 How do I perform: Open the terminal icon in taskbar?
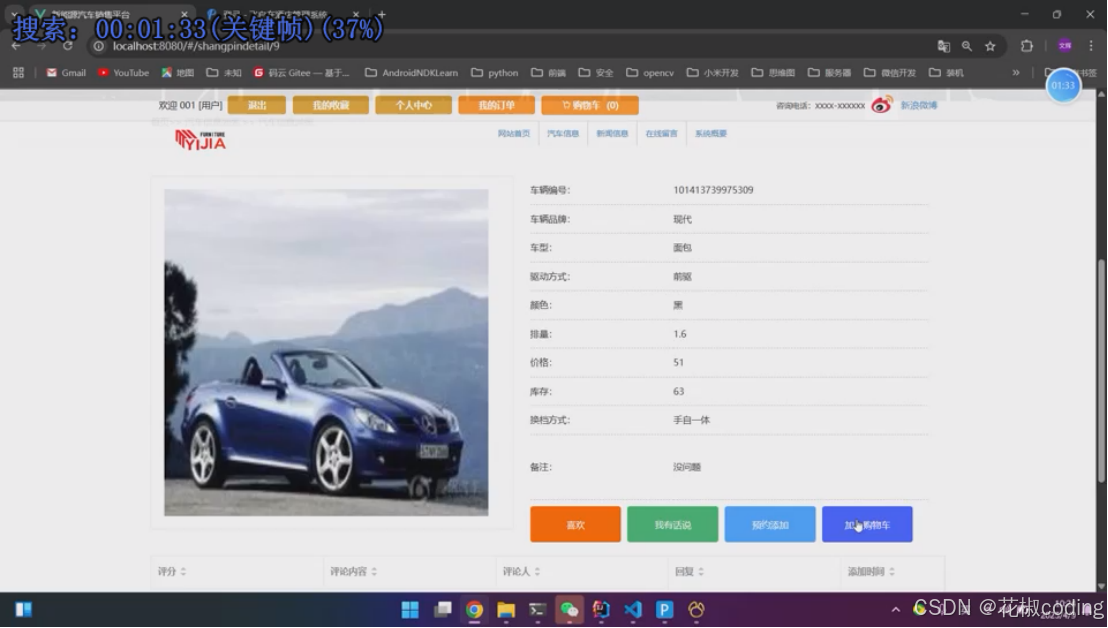[x=538, y=610]
